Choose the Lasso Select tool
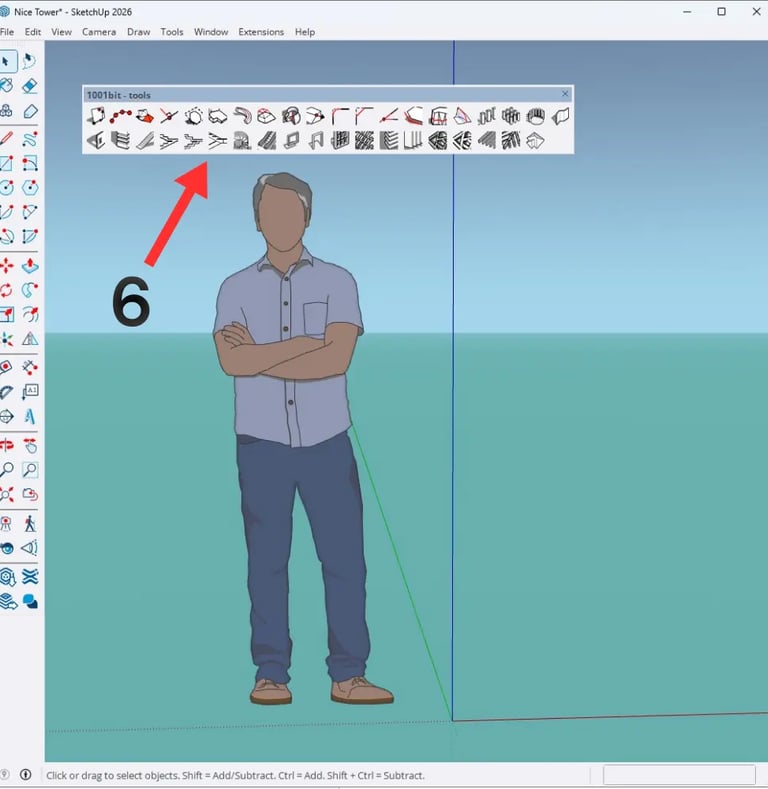768x789 pixels. click(30, 62)
